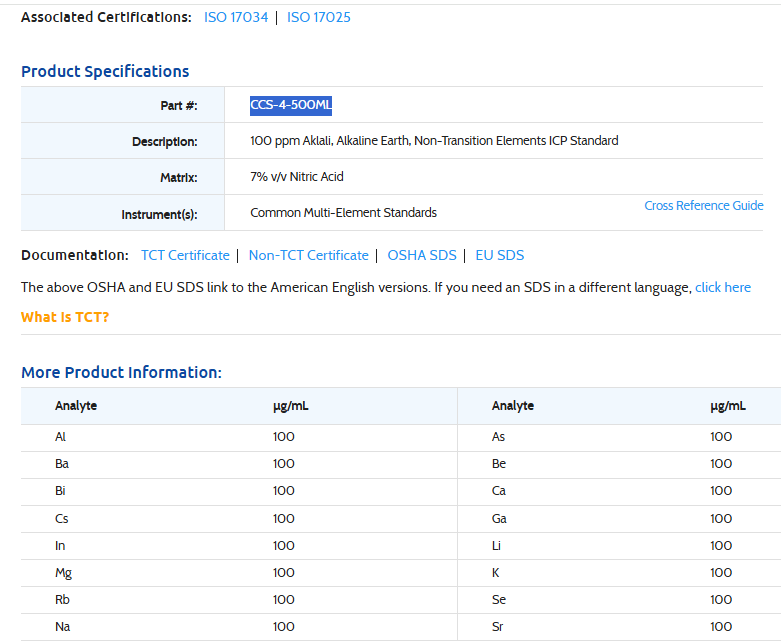Click the Mg analyte row
The height and width of the screenshot is (641, 781).
(x=63, y=573)
